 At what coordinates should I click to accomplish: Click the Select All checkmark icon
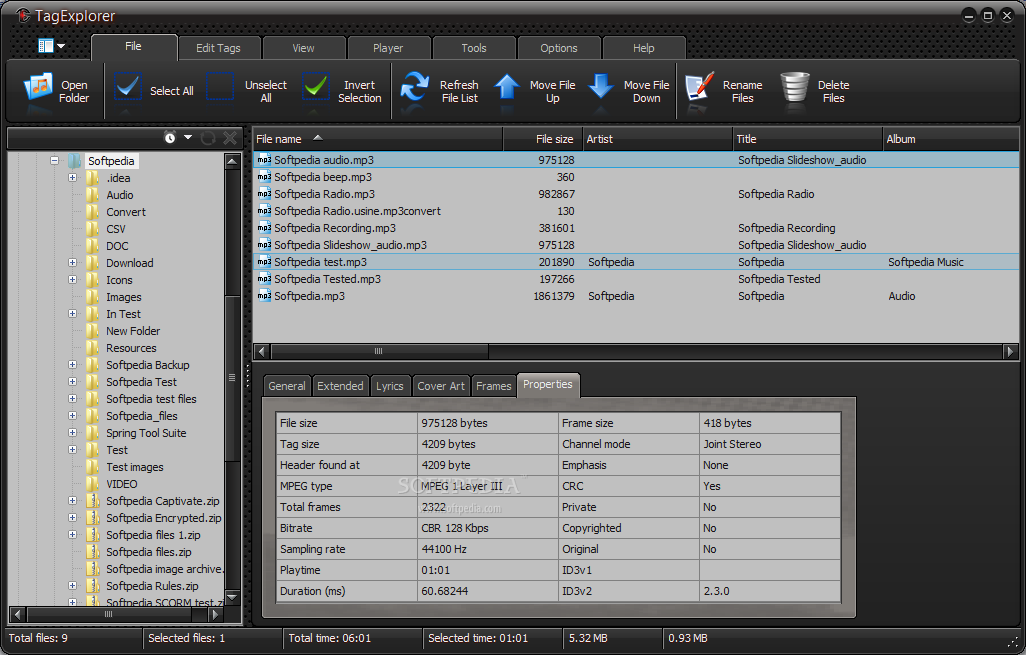(128, 86)
